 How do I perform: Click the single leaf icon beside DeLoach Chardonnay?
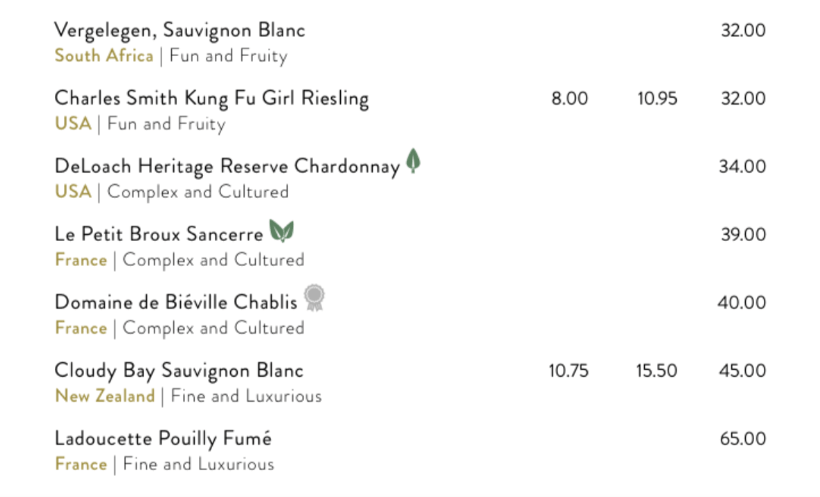pos(413,161)
